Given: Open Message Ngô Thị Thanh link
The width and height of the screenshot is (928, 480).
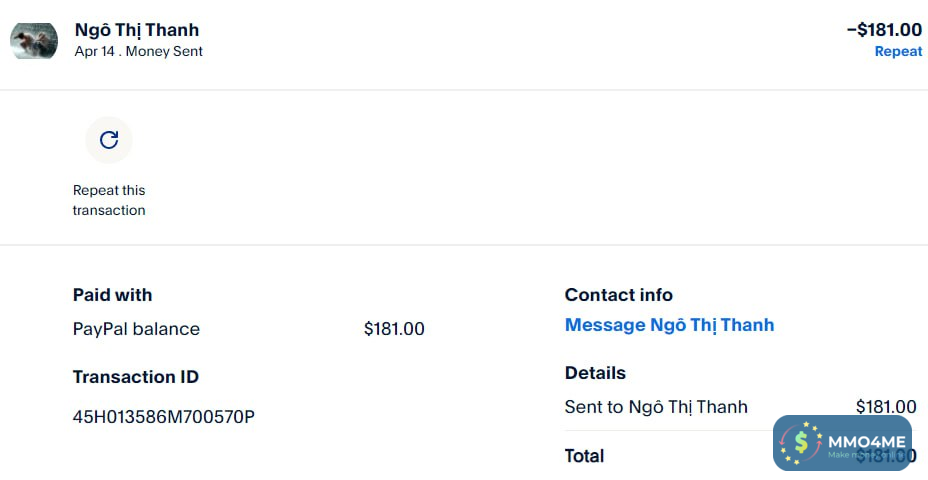Looking at the screenshot, I should (x=669, y=325).
